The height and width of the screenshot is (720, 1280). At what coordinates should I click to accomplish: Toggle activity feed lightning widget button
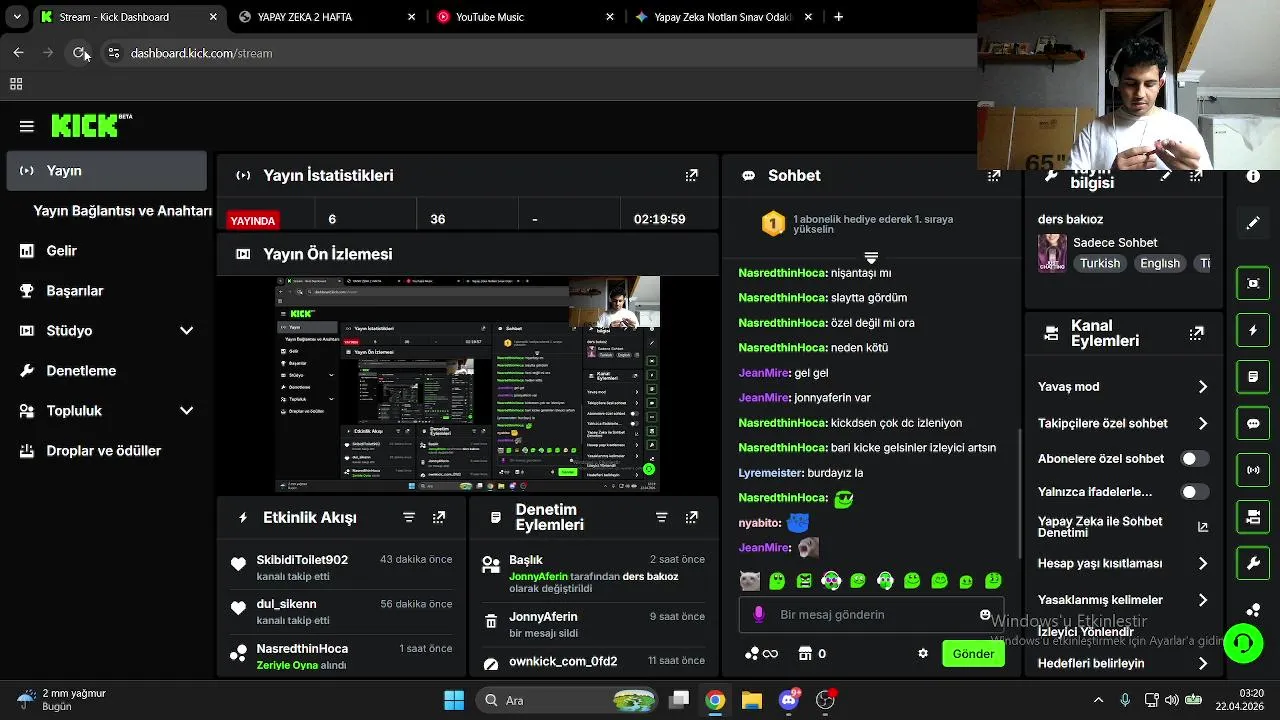click(1253, 330)
